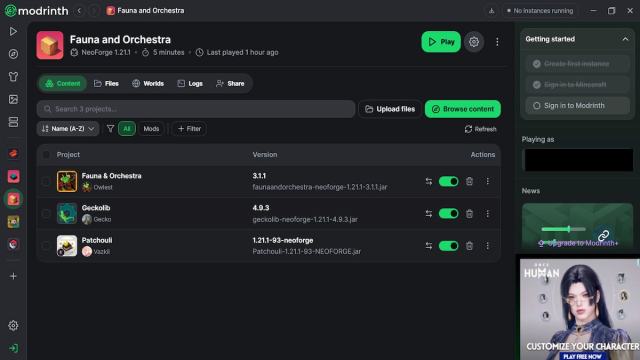Switch version of Fauna & Orchestra
Viewport: 640px width, 360px height.
429,181
